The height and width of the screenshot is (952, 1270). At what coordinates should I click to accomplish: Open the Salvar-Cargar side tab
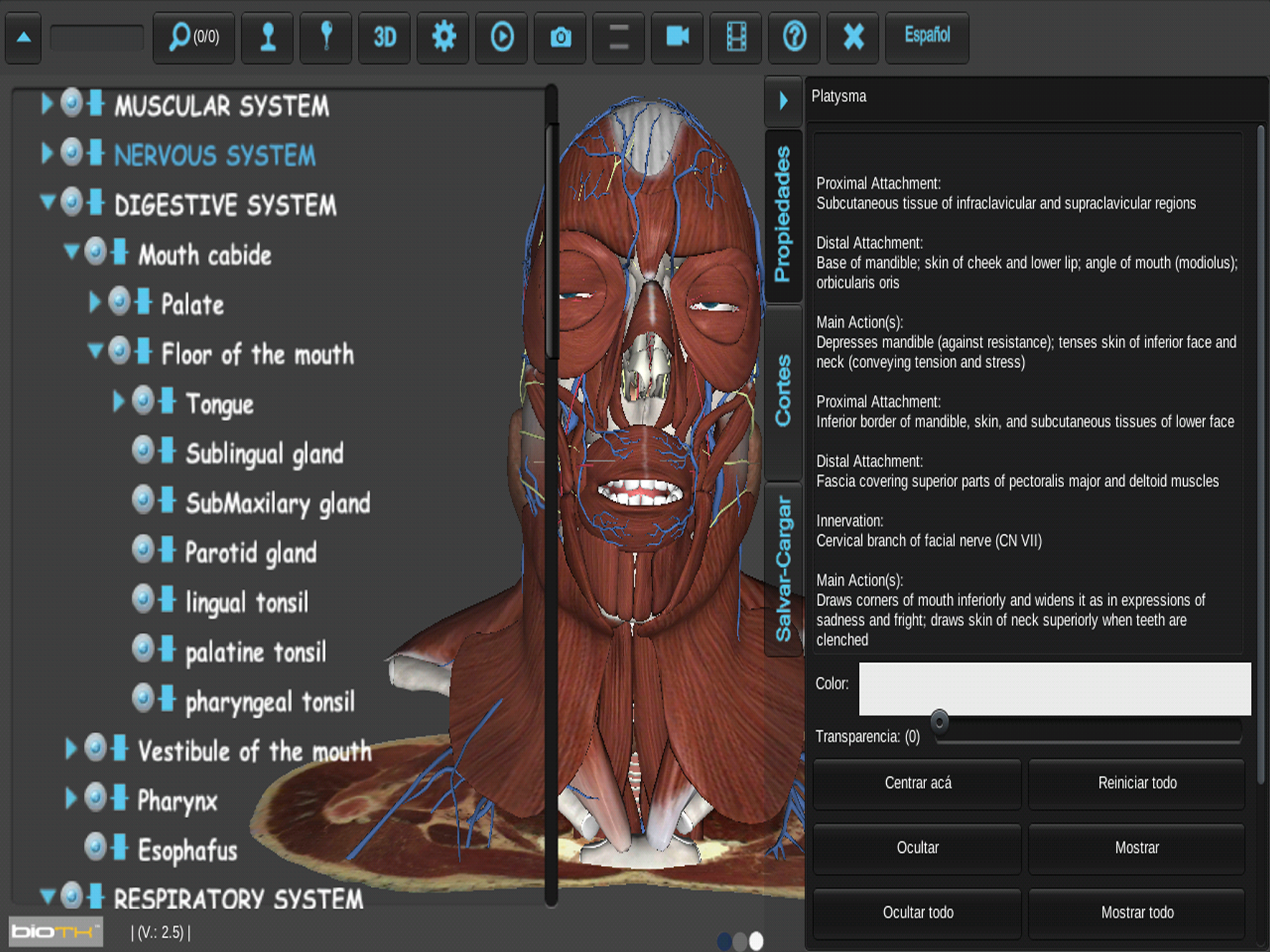[x=783, y=568]
